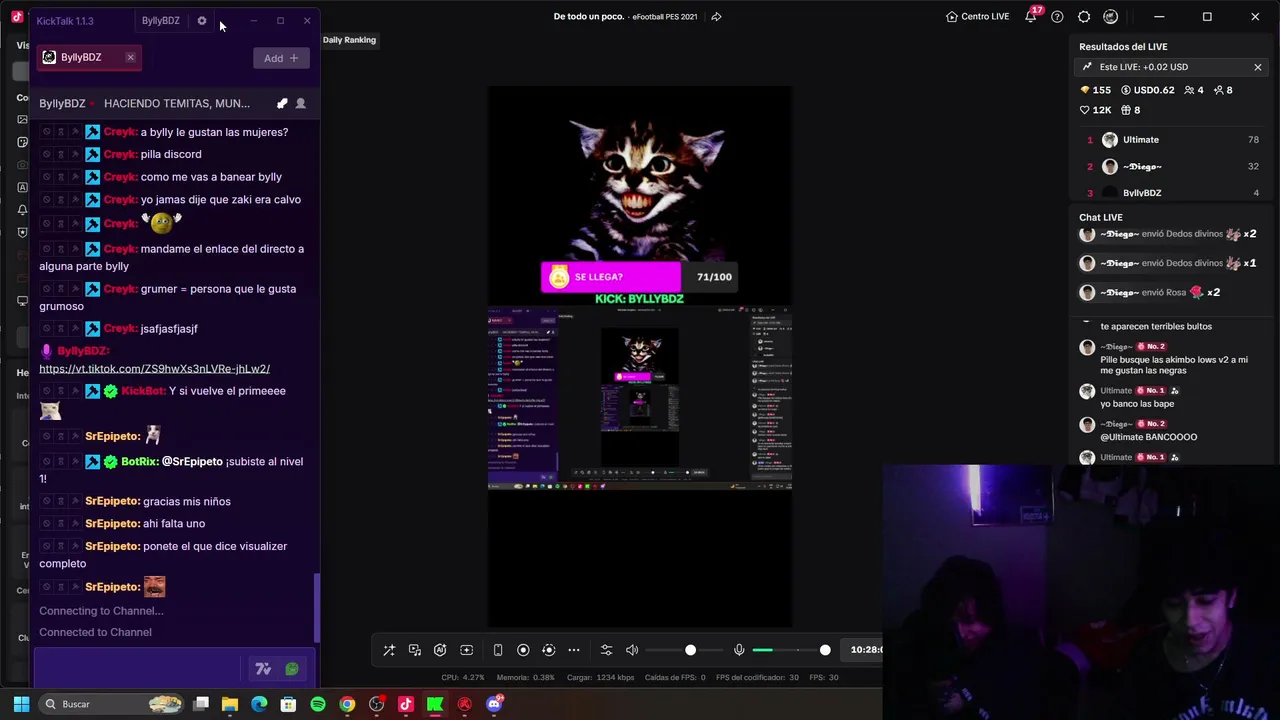Add a new channel with the Add button
The height and width of the screenshot is (720, 1280).
tap(280, 58)
